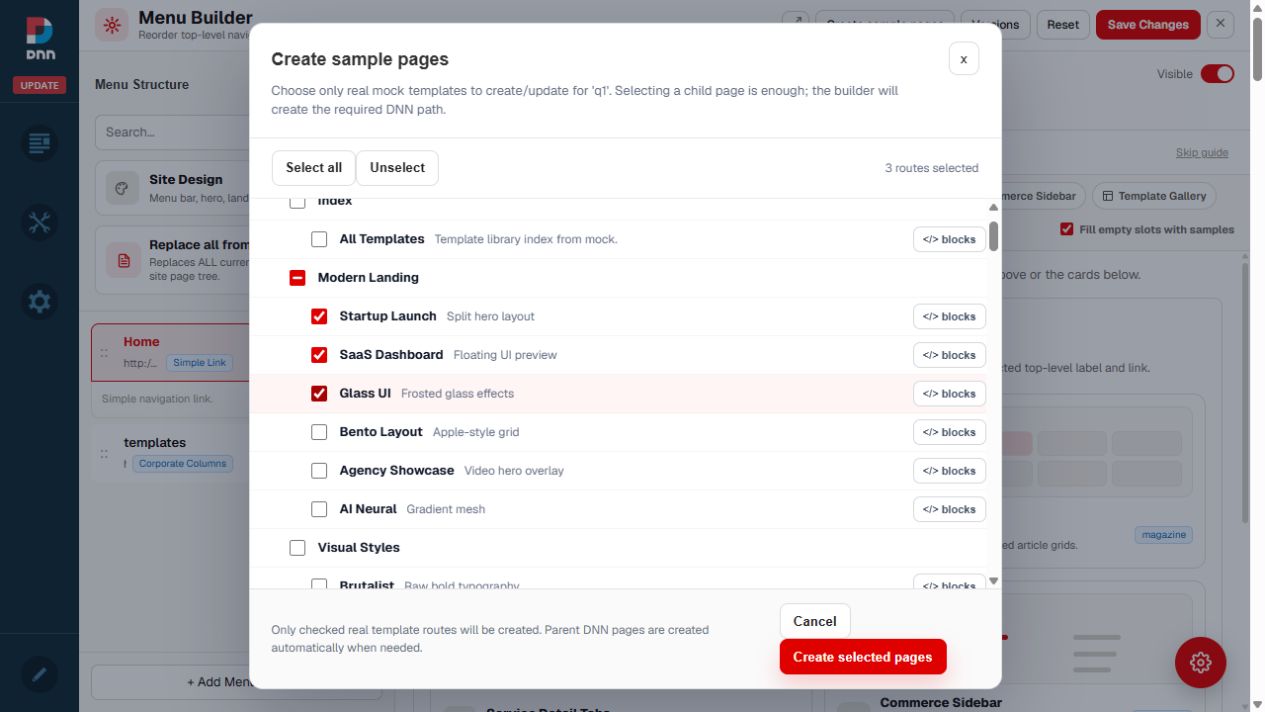
Task: Click the Cancel button
Action: tap(815, 621)
